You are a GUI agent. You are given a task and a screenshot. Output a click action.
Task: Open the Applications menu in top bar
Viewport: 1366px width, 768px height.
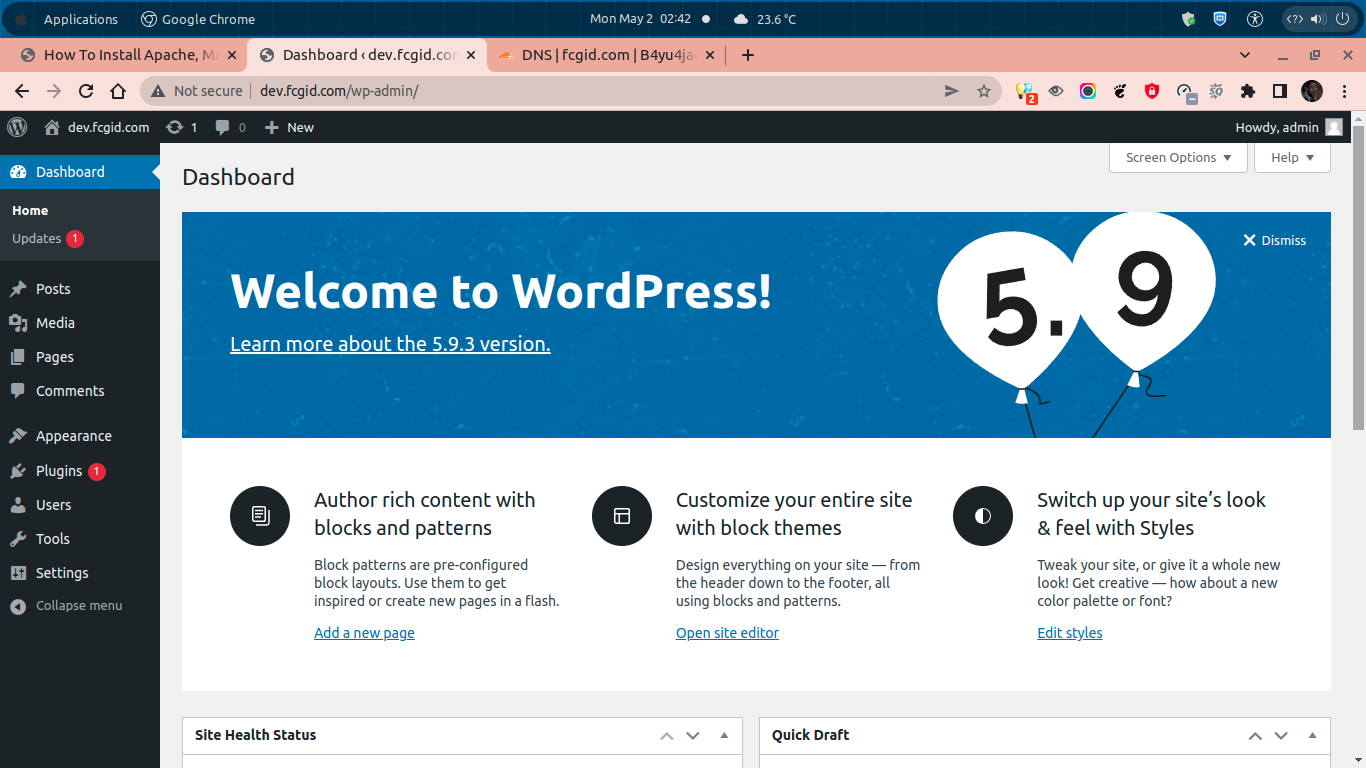tap(80, 19)
